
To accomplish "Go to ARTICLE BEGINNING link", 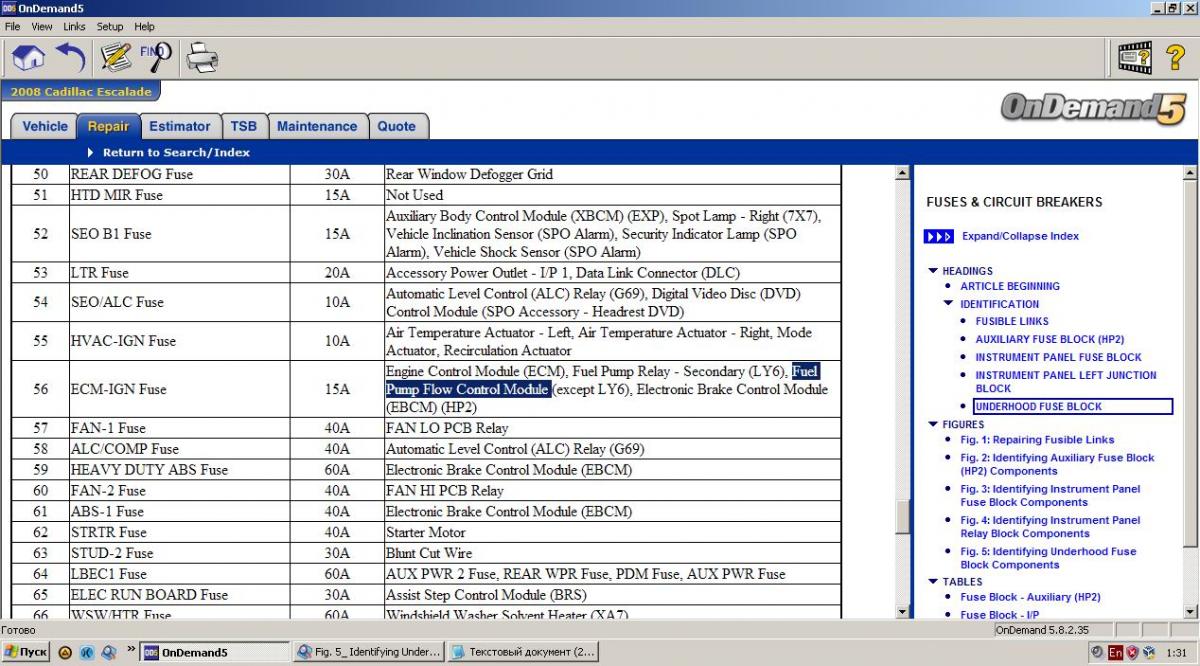I will 1010,286.
